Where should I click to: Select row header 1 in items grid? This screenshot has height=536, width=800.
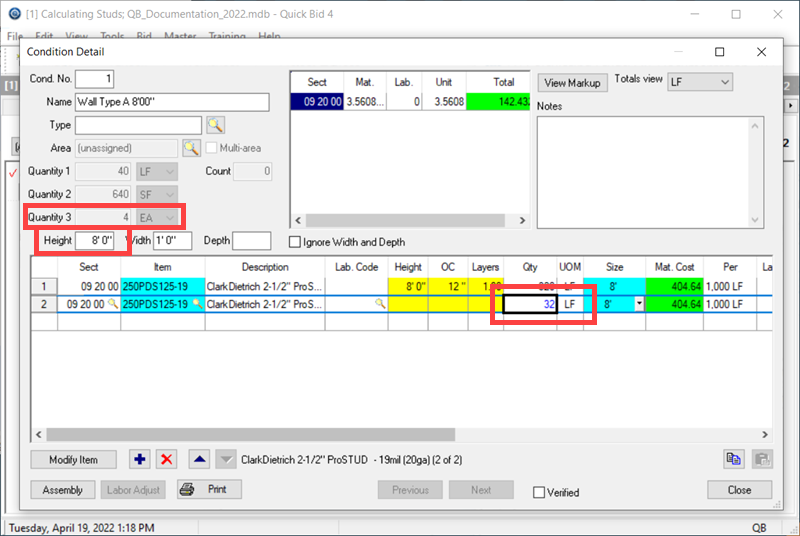pos(44,286)
